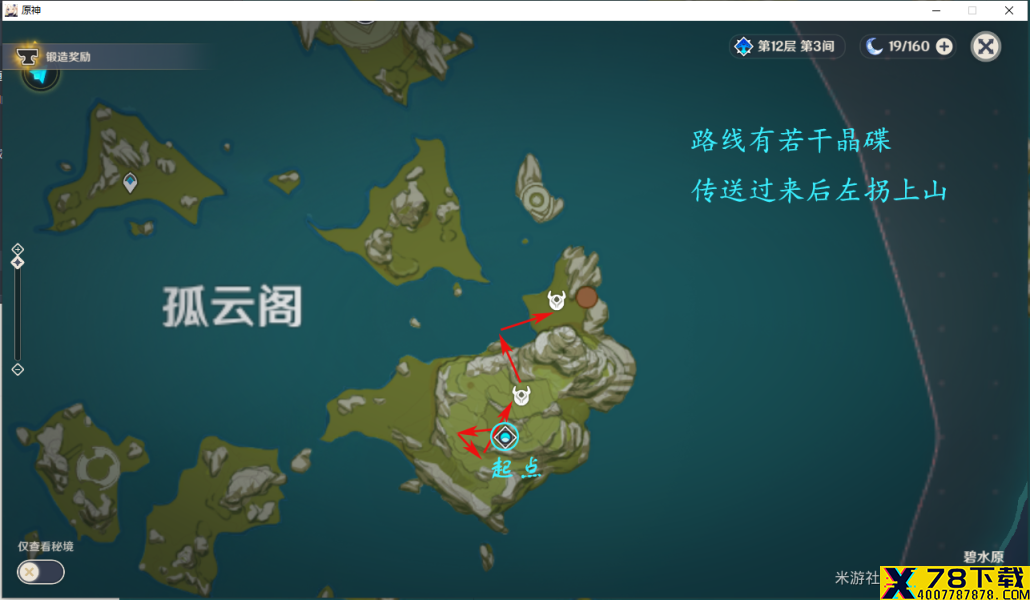Open the forging rewards notification
This screenshot has width=1030, height=600.
point(106,57)
